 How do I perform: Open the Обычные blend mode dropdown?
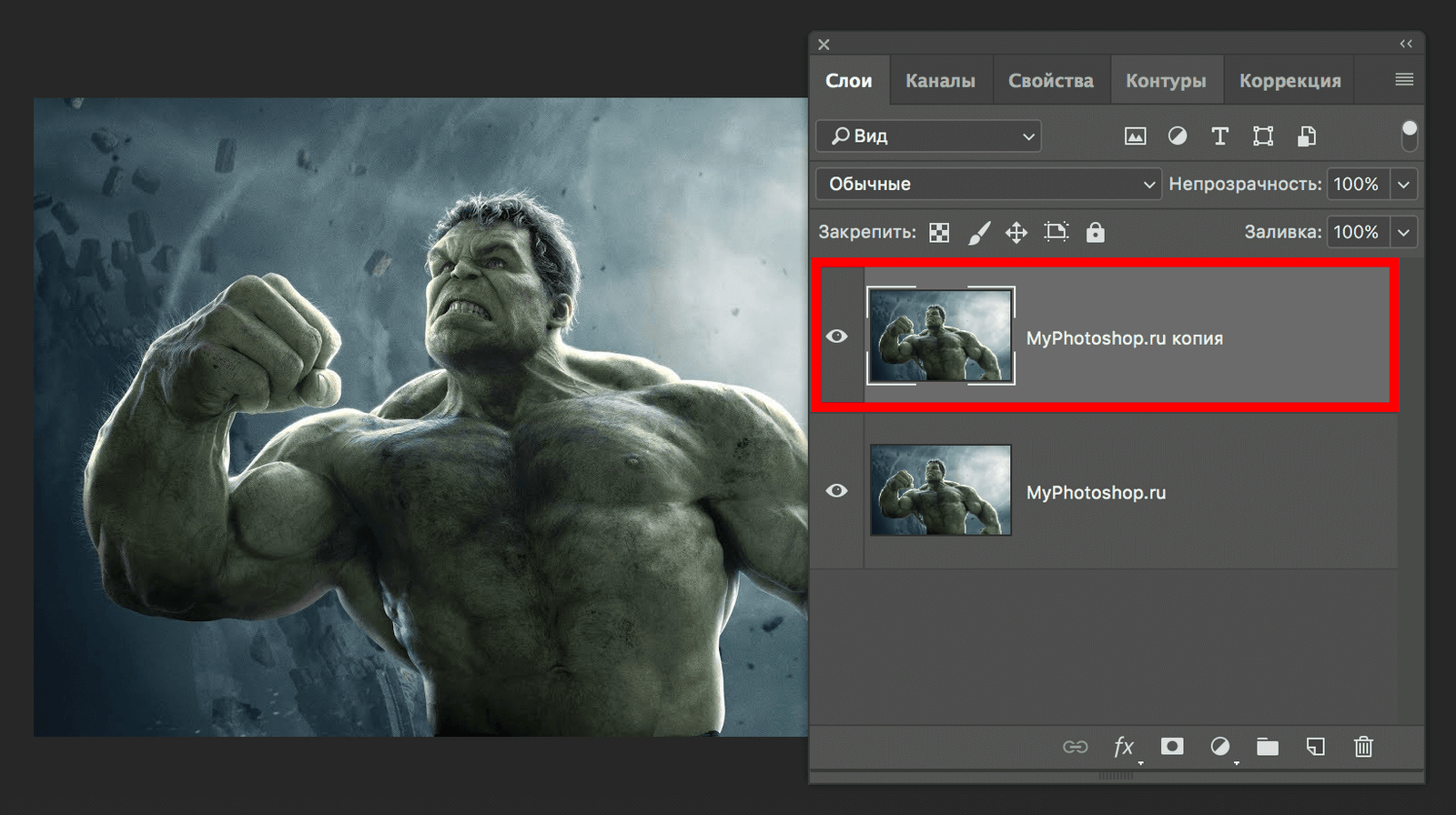(988, 184)
